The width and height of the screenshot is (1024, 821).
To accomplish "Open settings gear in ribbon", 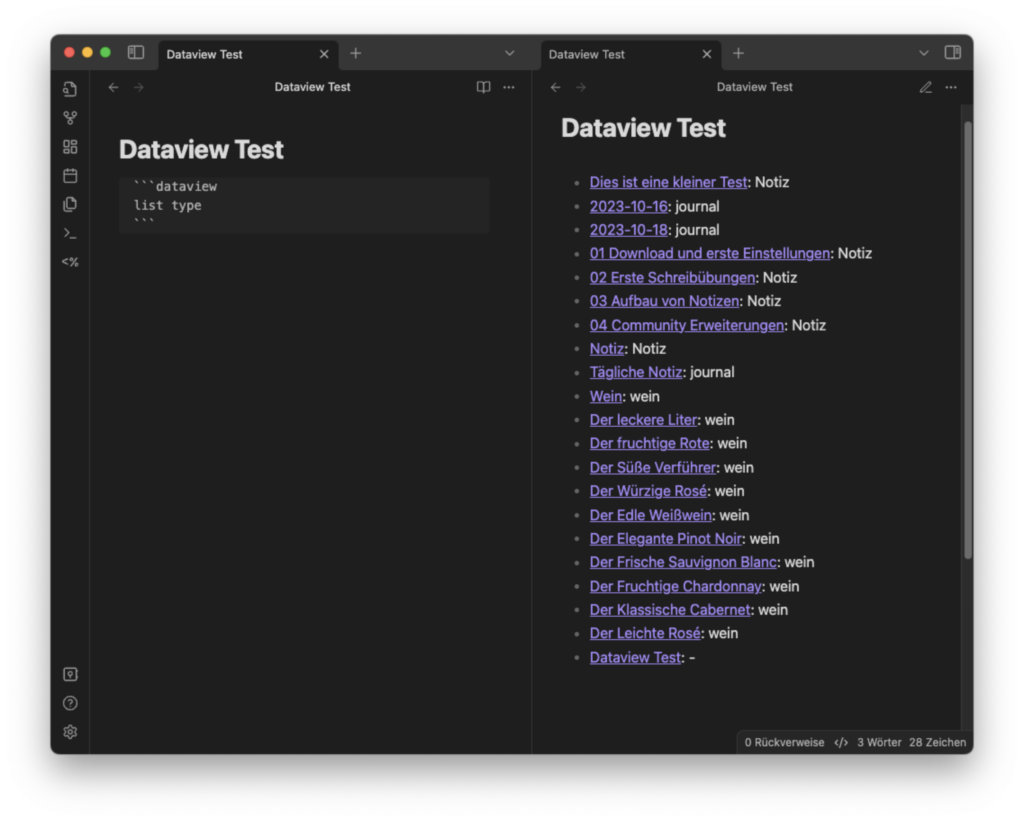I will pyautogui.click(x=70, y=732).
